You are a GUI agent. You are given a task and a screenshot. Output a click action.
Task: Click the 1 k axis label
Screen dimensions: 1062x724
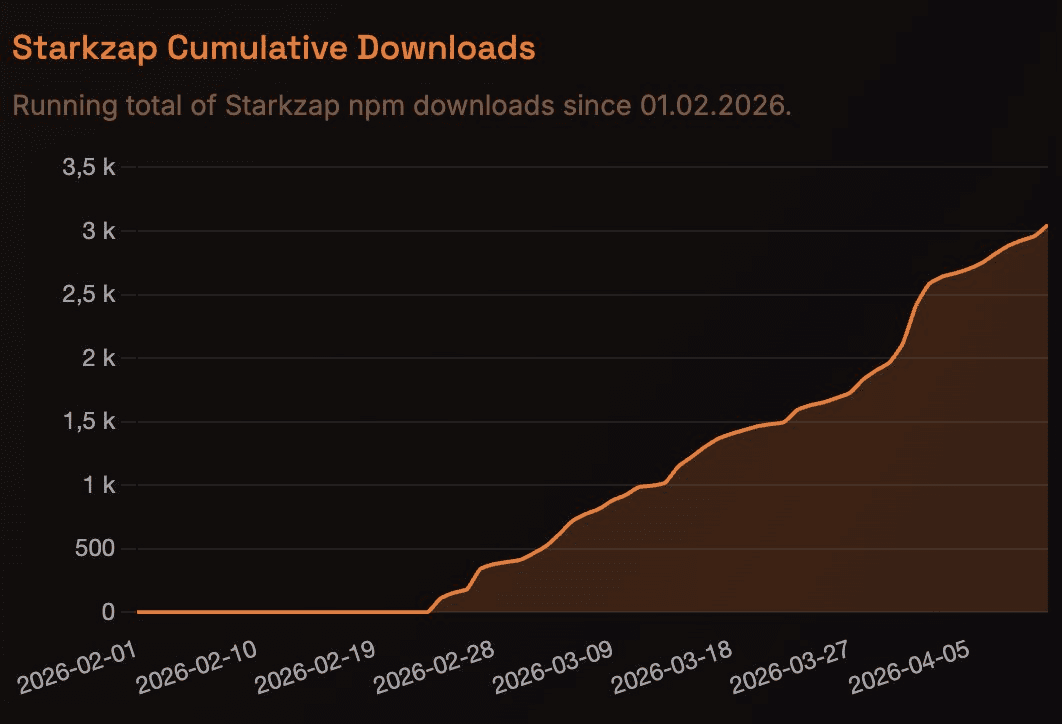click(98, 485)
